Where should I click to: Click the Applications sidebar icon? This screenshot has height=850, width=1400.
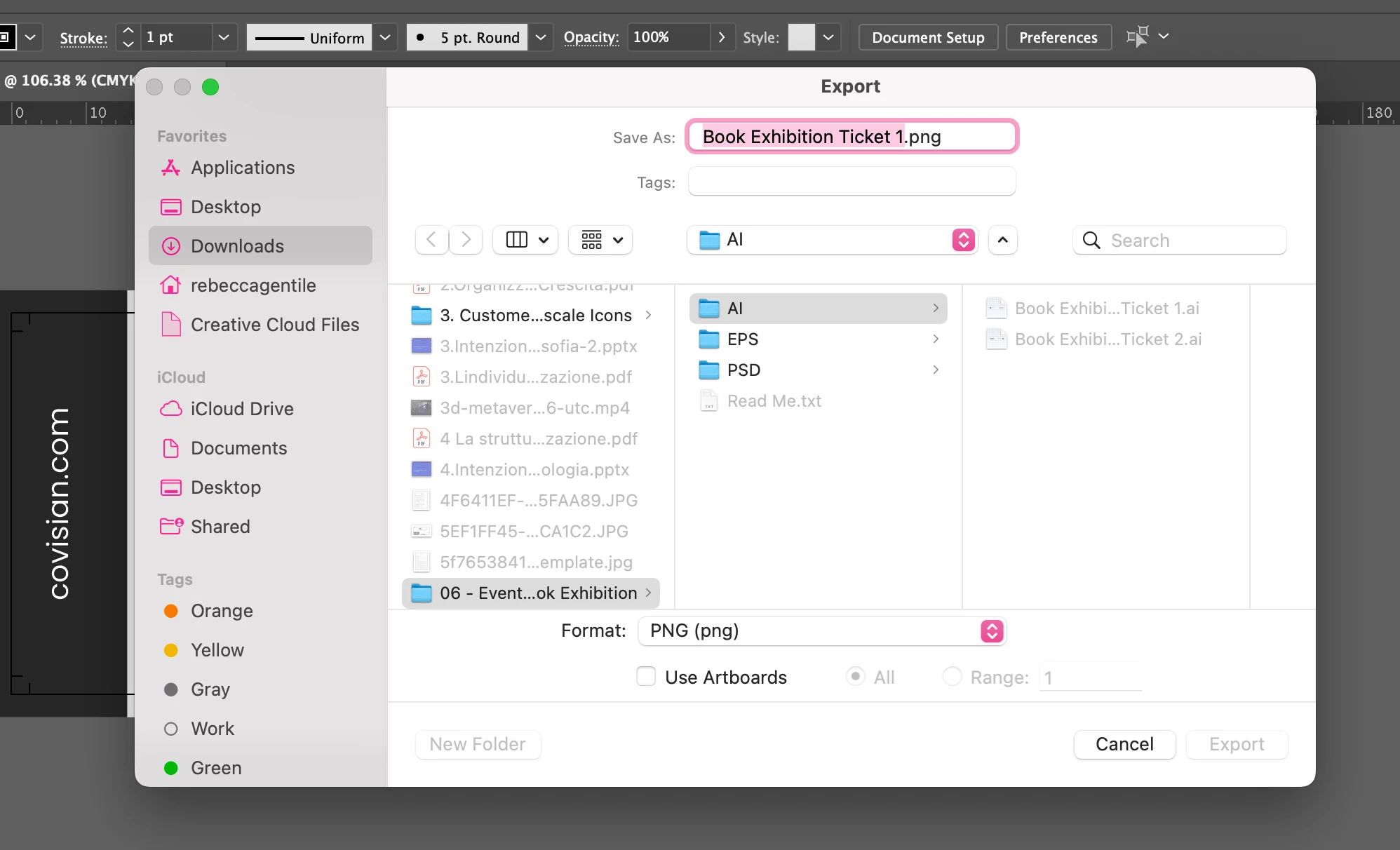coord(170,168)
